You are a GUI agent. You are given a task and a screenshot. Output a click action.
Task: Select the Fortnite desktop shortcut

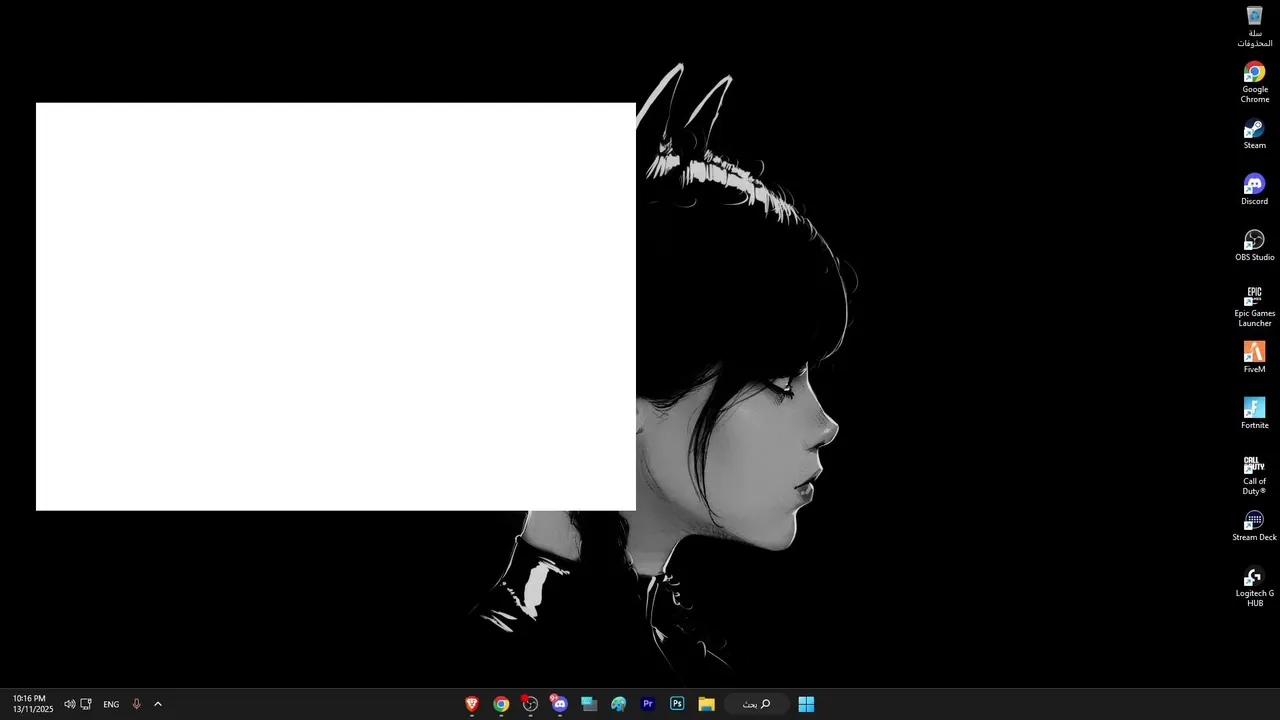(1254, 414)
